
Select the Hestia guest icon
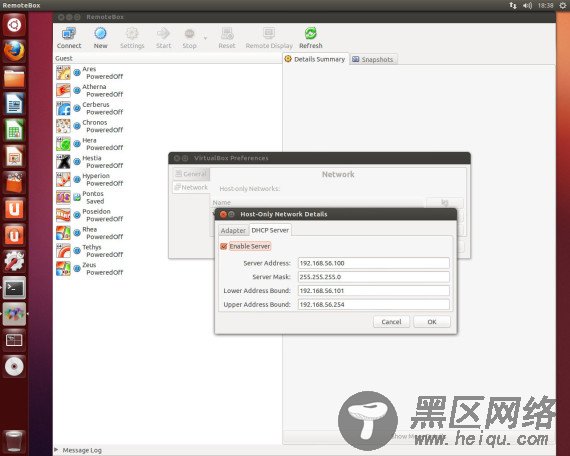click(x=63, y=162)
